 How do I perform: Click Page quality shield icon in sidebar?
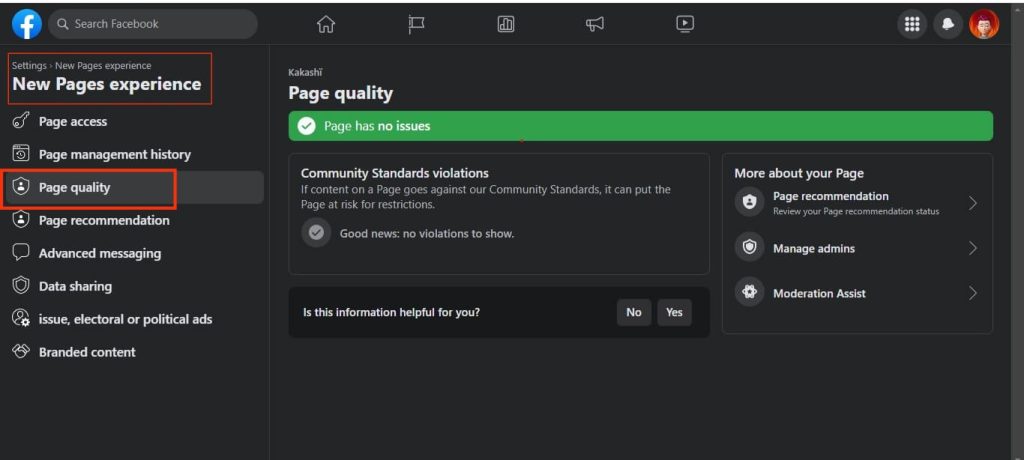coord(21,187)
